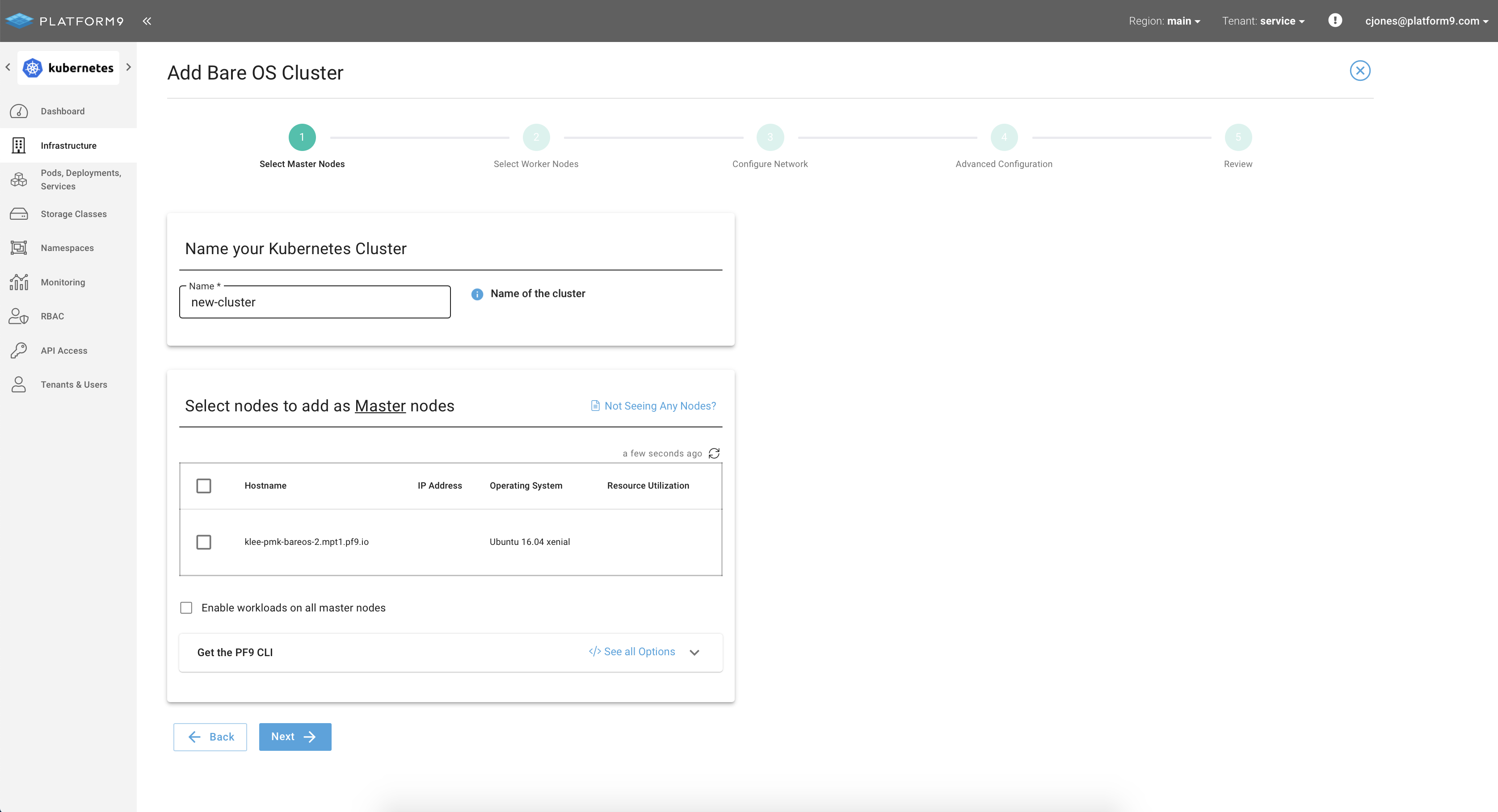Click the Storage Classes drive icon

point(19,214)
